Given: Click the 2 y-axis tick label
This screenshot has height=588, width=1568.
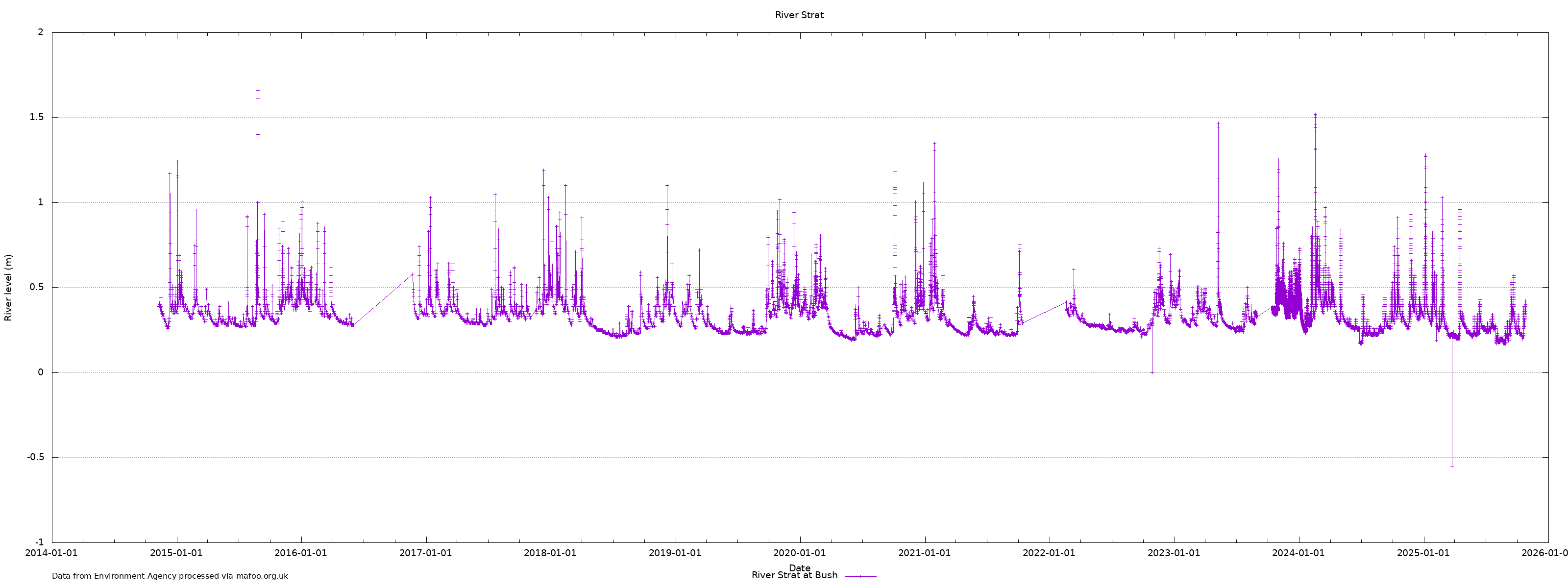Looking at the screenshot, I should pyautogui.click(x=41, y=32).
